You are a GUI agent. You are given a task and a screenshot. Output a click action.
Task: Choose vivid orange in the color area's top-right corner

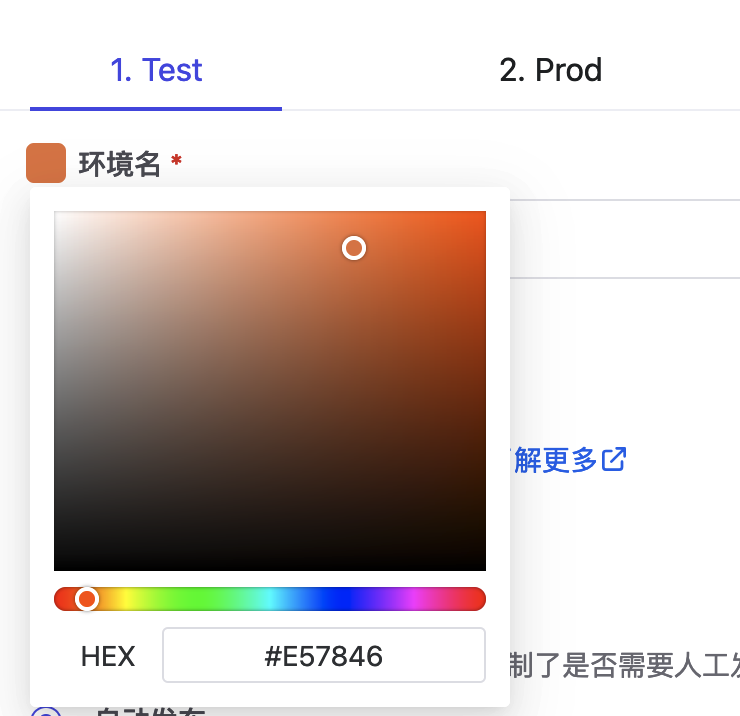[x=482, y=214]
